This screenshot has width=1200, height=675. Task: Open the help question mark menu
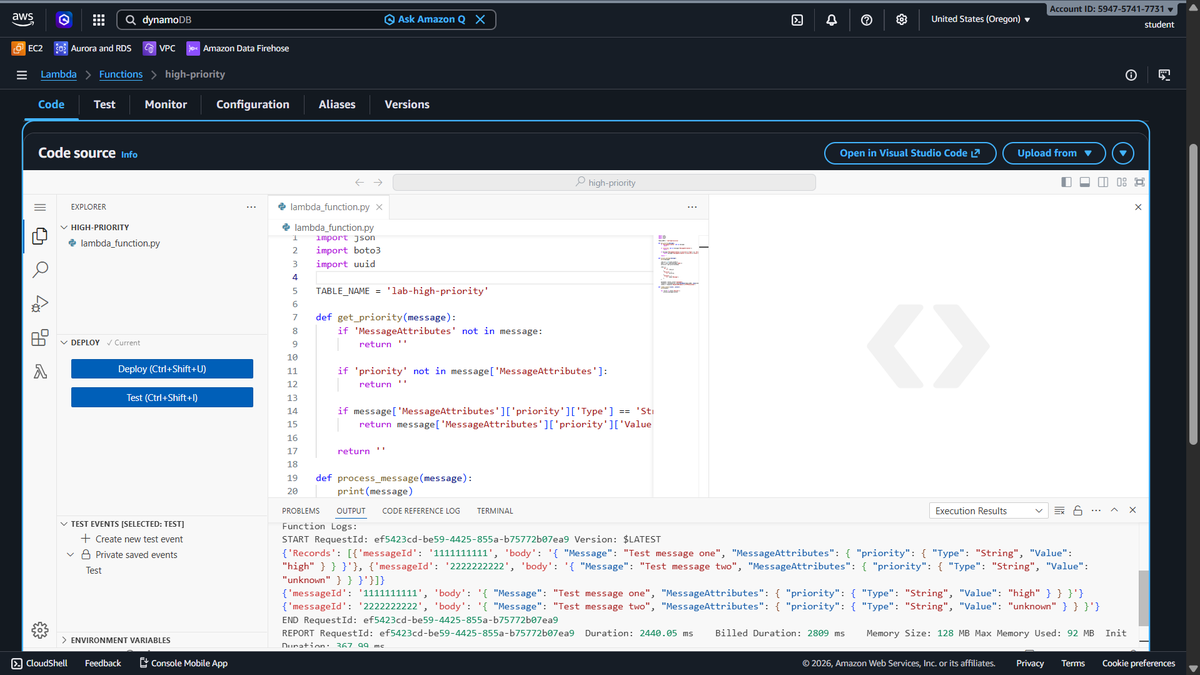coord(867,20)
